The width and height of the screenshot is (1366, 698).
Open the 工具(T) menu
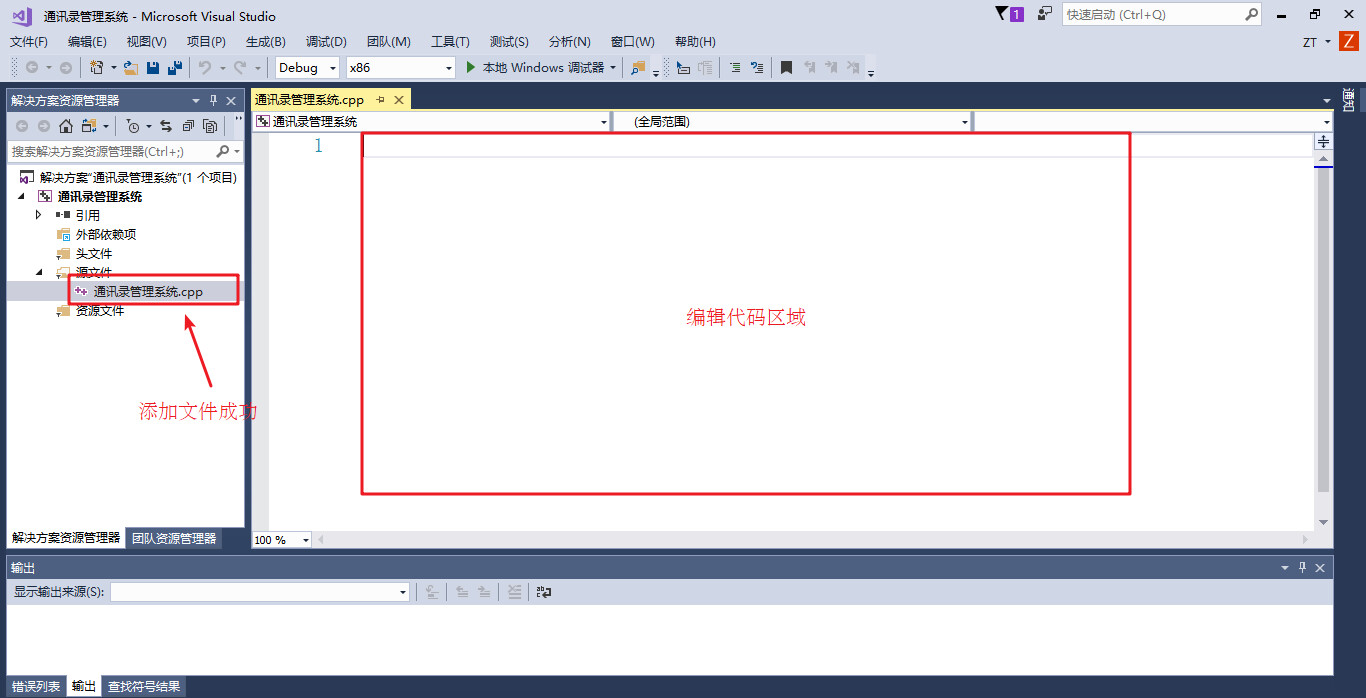click(x=450, y=42)
